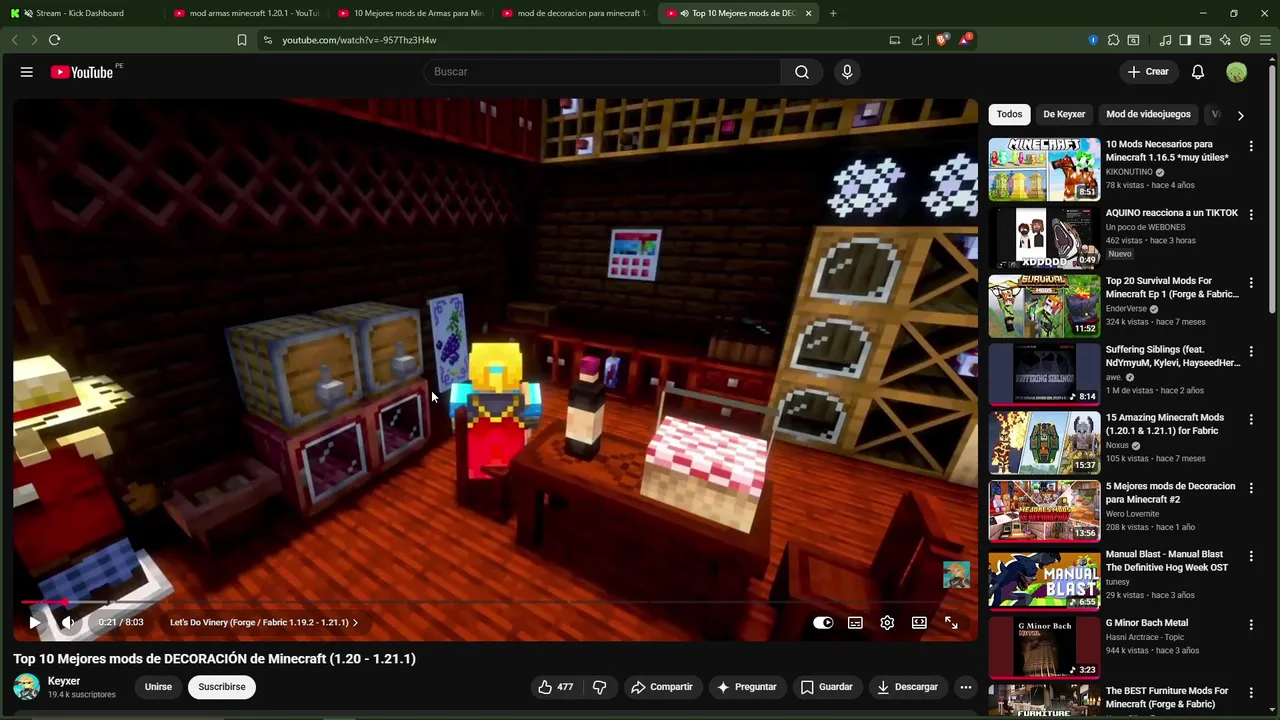The image size is (1280, 720).
Task: Toggle subtitles in the player
Action: click(855, 622)
